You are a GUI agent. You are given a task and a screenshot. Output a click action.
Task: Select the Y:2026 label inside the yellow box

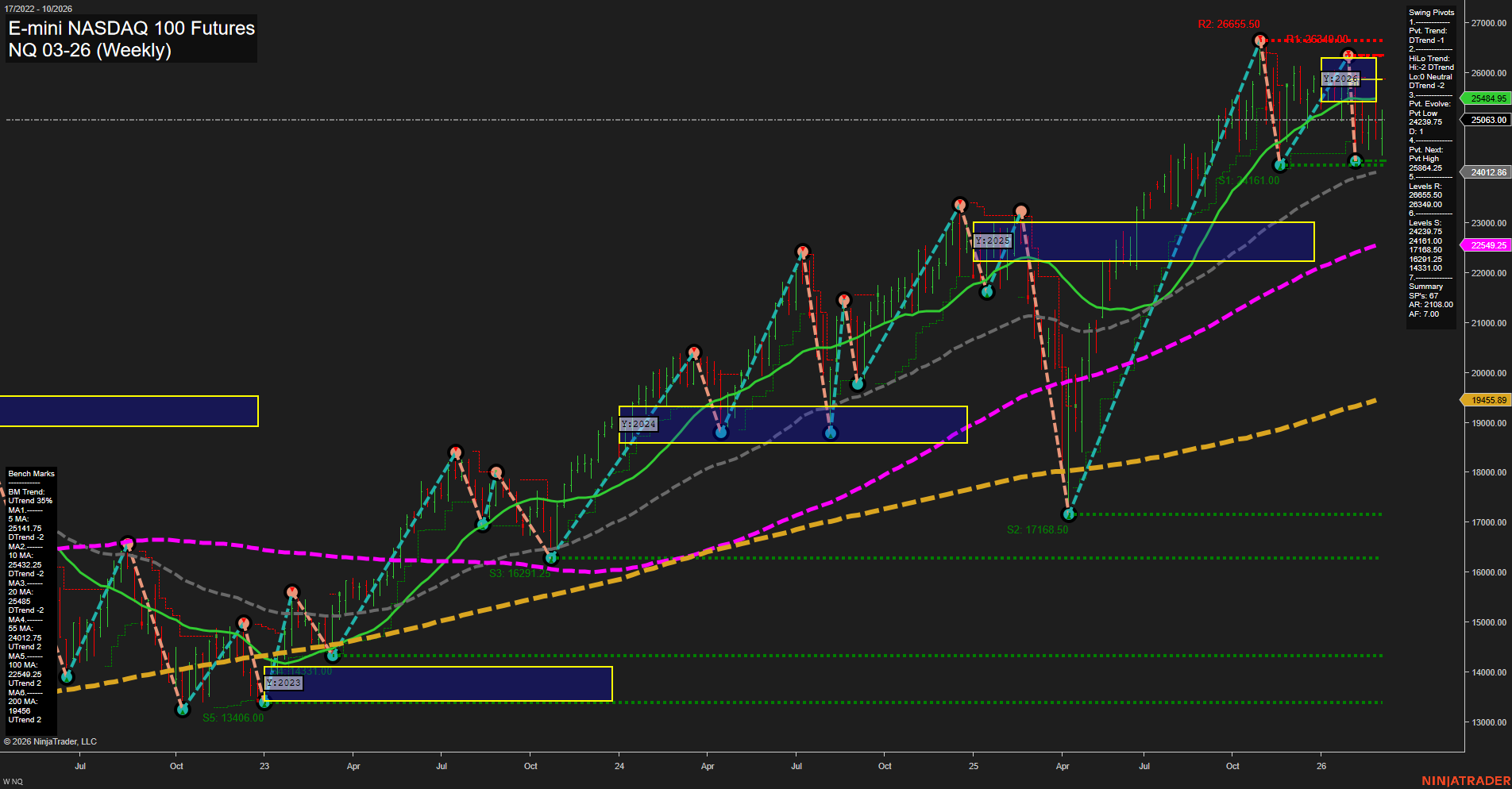(x=1340, y=79)
